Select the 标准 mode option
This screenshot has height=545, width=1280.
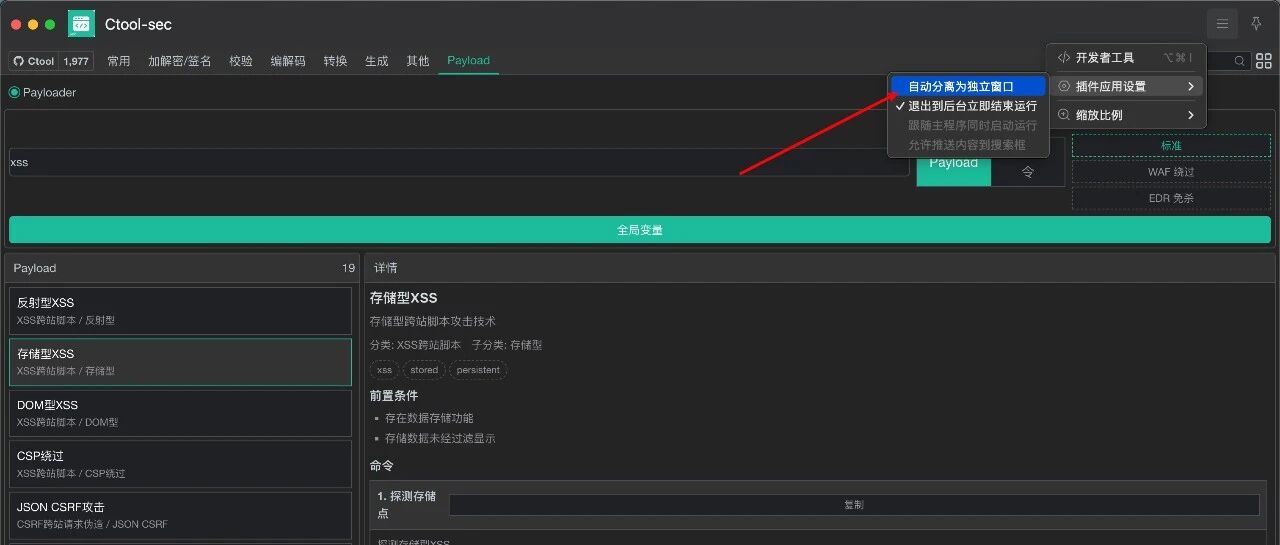[x=1171, y=145]
